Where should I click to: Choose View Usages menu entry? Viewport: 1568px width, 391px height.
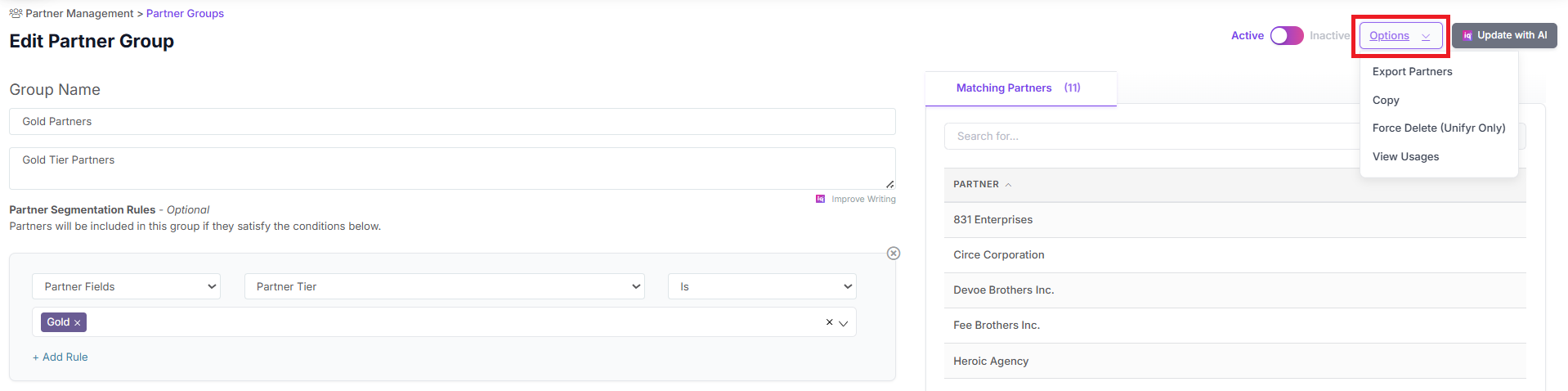(1405, 156)
